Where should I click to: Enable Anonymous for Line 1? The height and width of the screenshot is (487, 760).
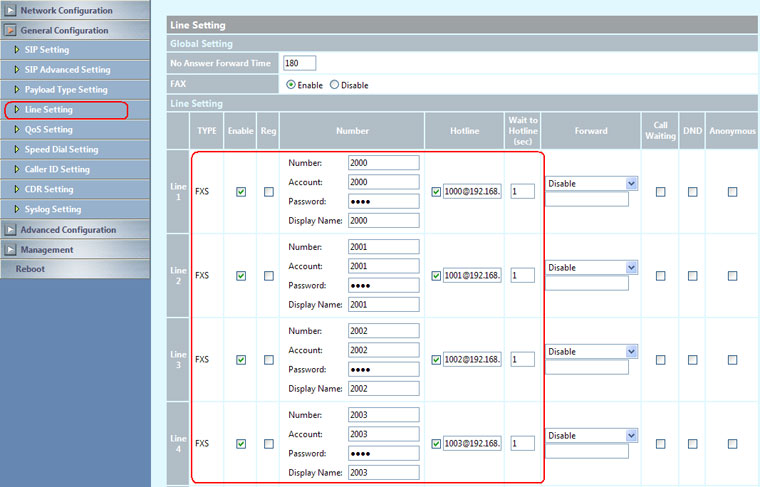point(733,192)
